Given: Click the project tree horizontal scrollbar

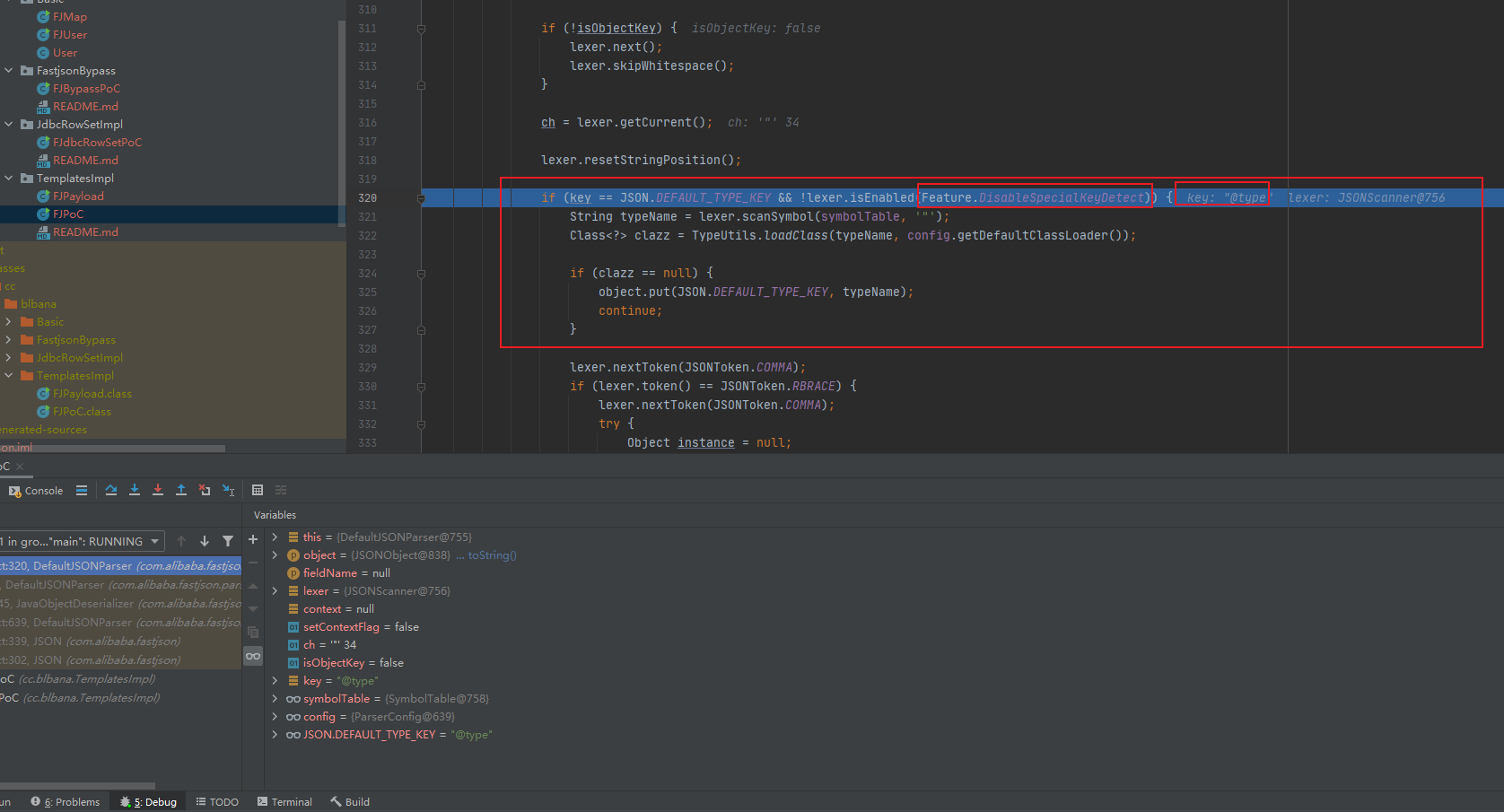Looking at the screenshot, I should click(112, 449).
